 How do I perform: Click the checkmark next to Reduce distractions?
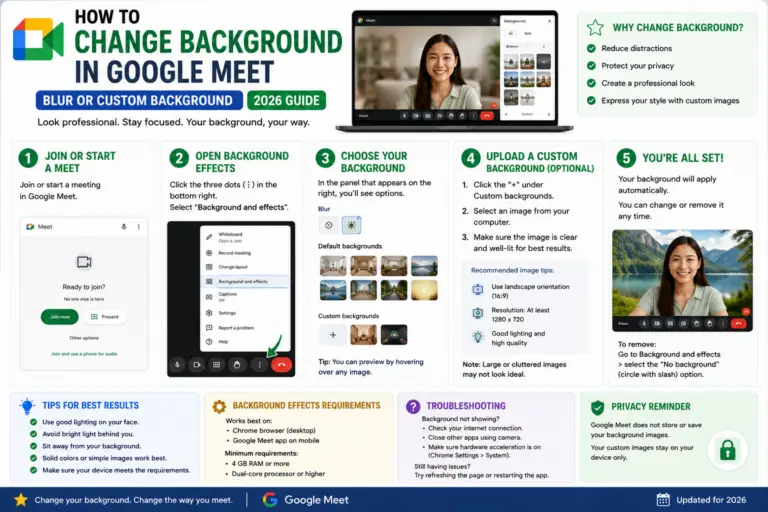point(591,48)
